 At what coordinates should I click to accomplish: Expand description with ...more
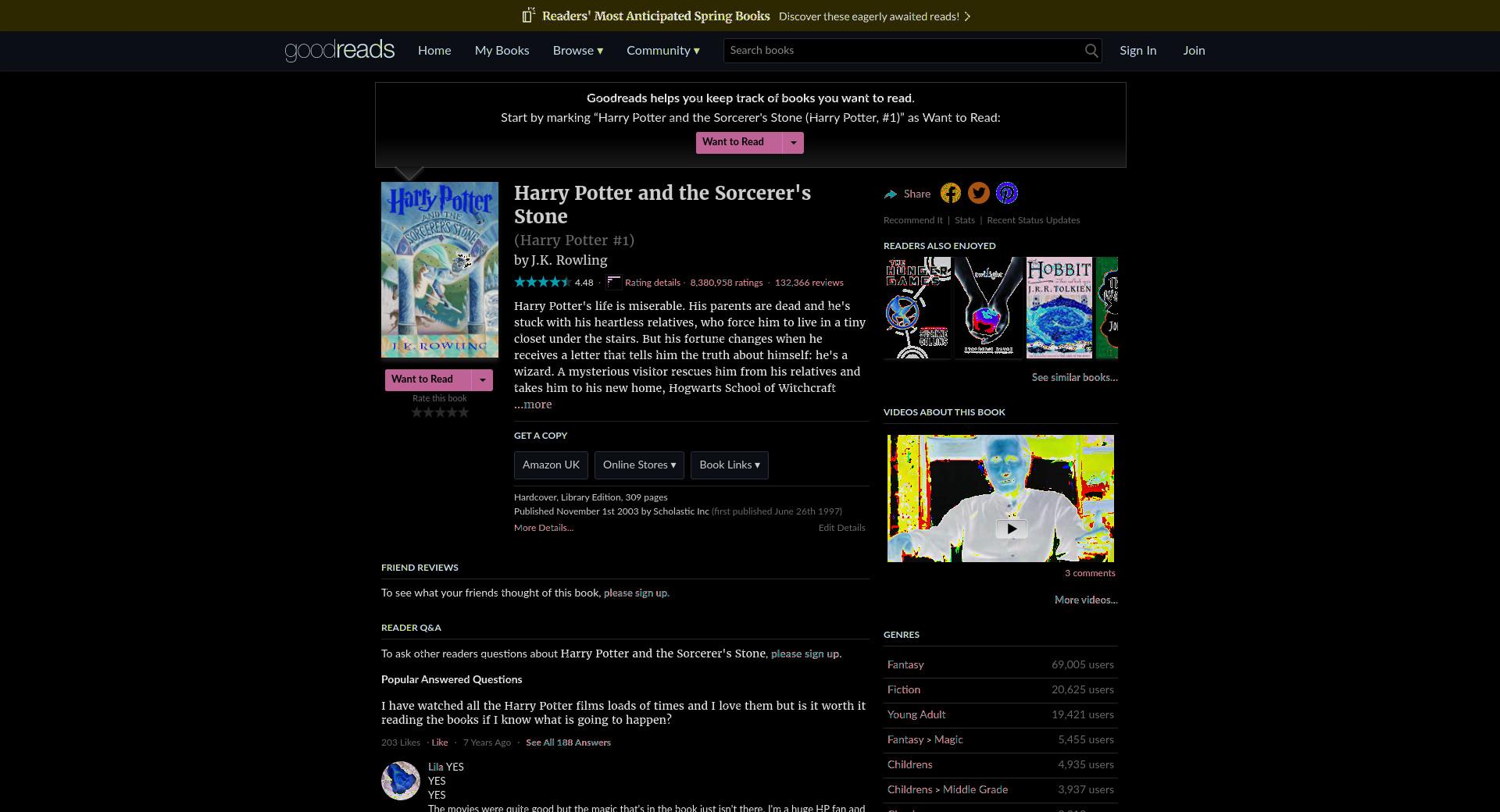[x=533, y=404]
